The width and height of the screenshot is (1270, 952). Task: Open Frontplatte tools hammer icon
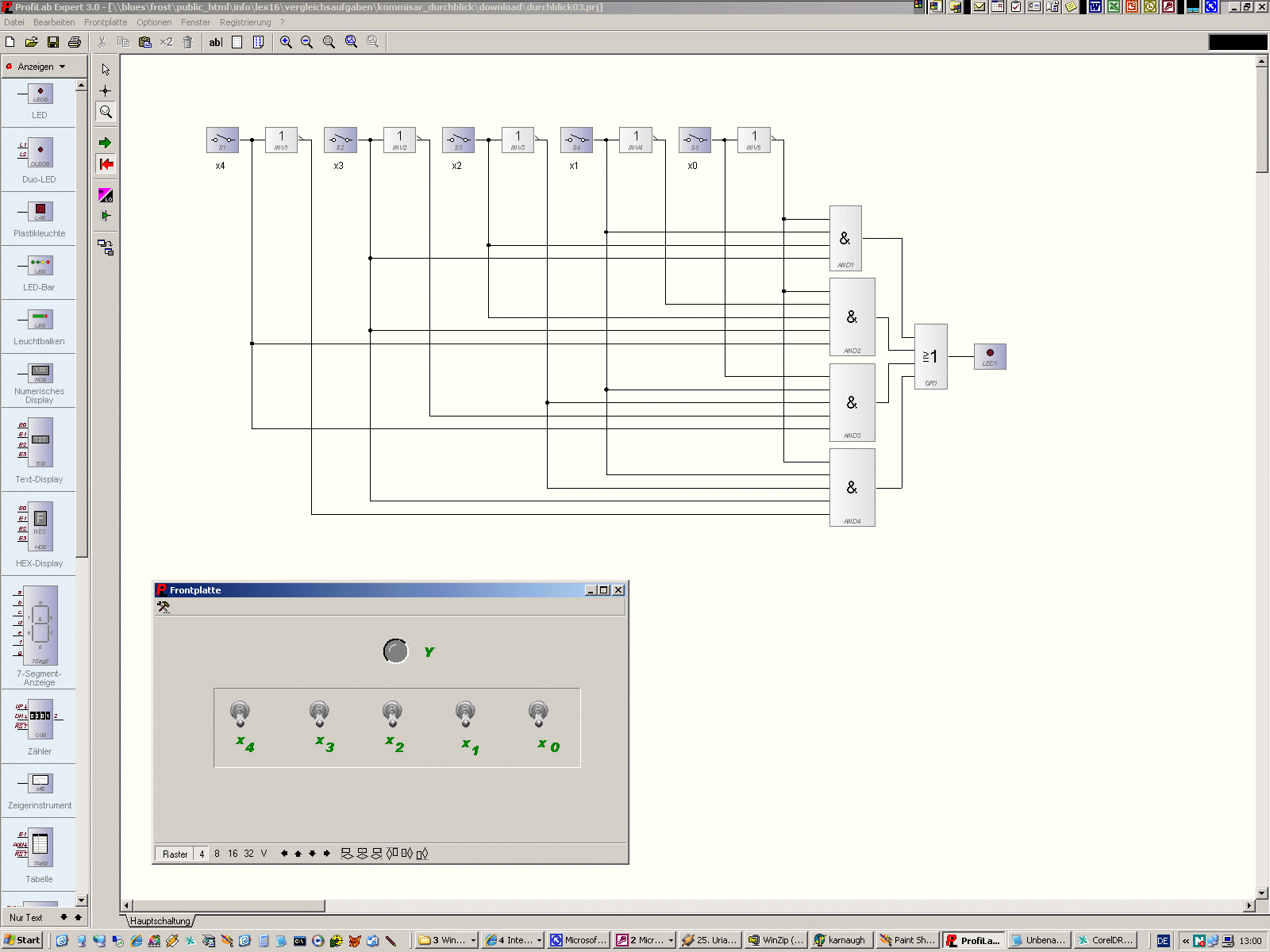pyautogui.click(x=164, y=607)
